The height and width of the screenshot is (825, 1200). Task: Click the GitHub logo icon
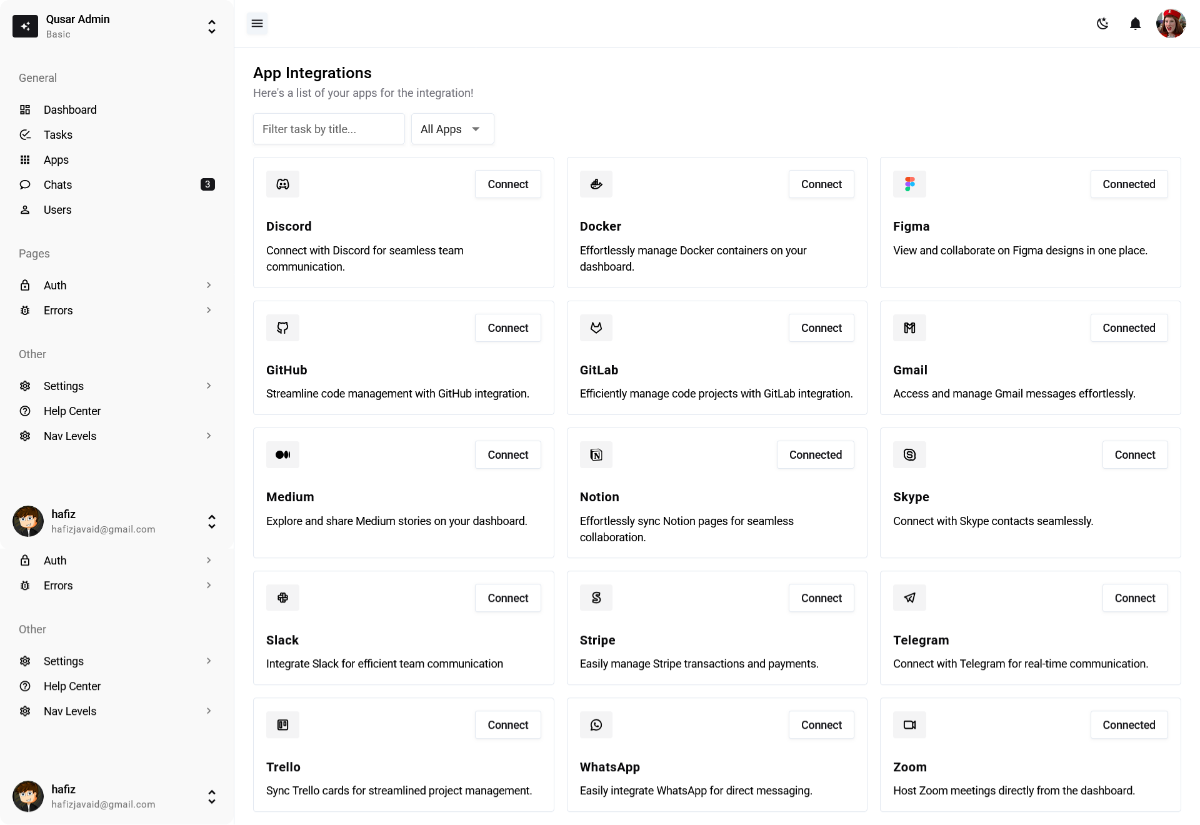pyautogui.click(x=283, y=328)
